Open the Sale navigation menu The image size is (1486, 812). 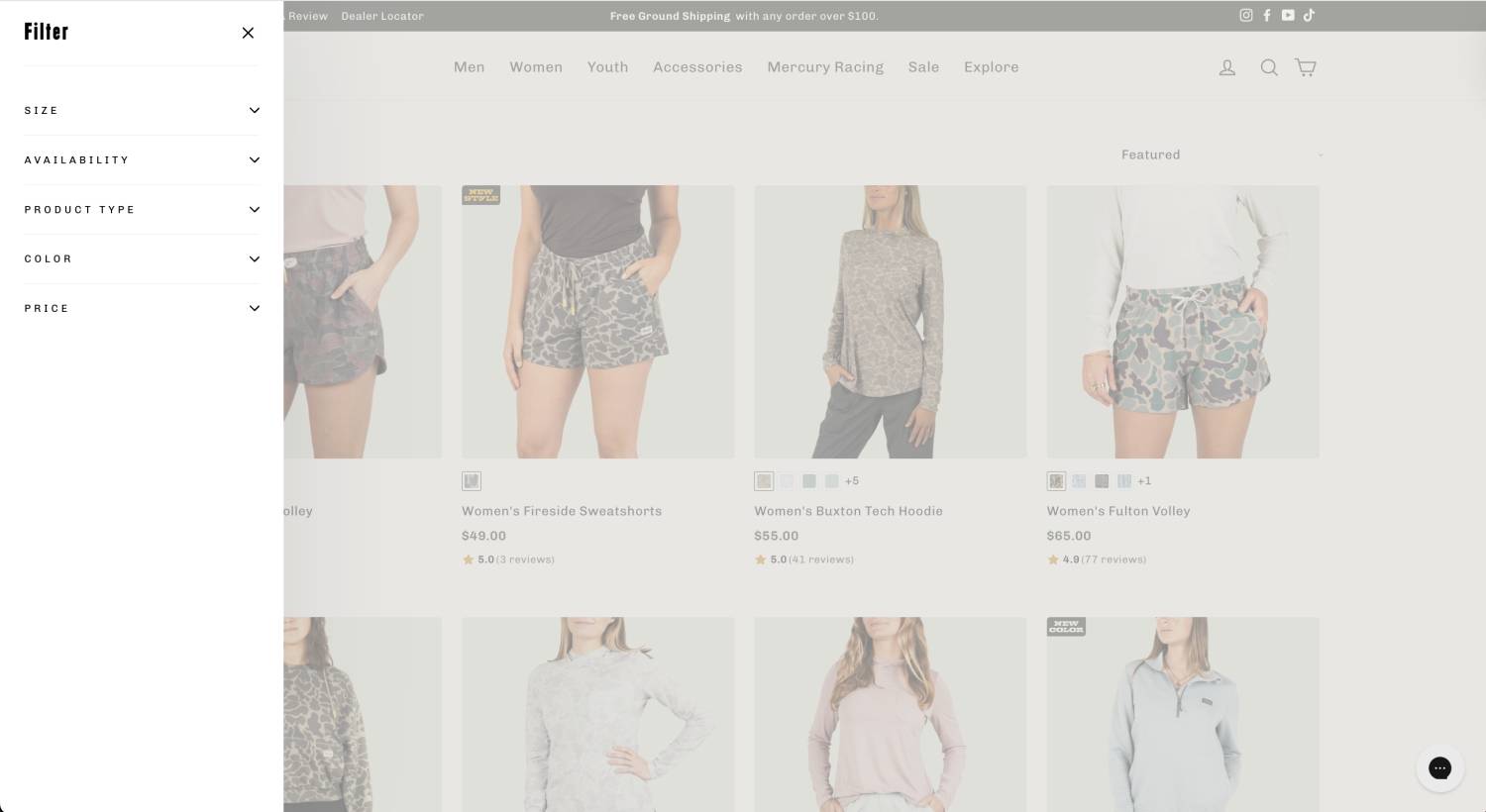[x=923, y=66]
